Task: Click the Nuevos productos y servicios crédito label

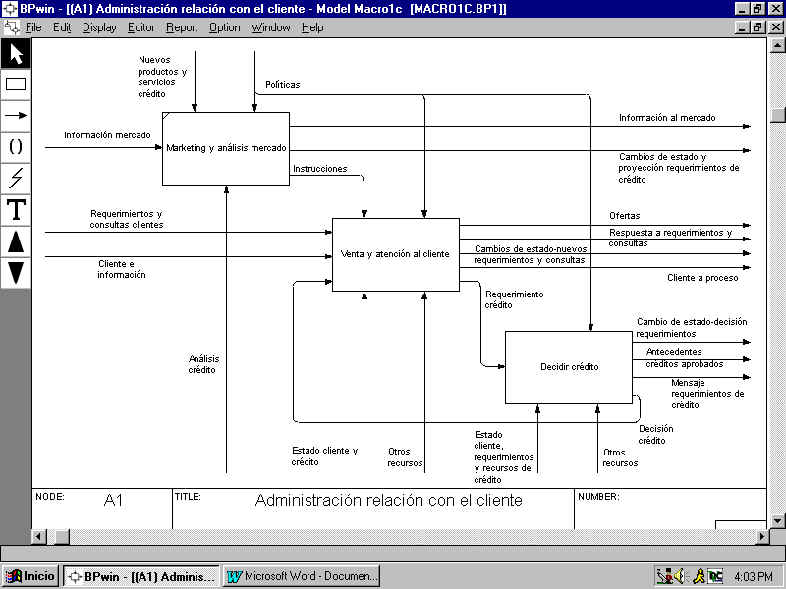Action: [162, 77]
